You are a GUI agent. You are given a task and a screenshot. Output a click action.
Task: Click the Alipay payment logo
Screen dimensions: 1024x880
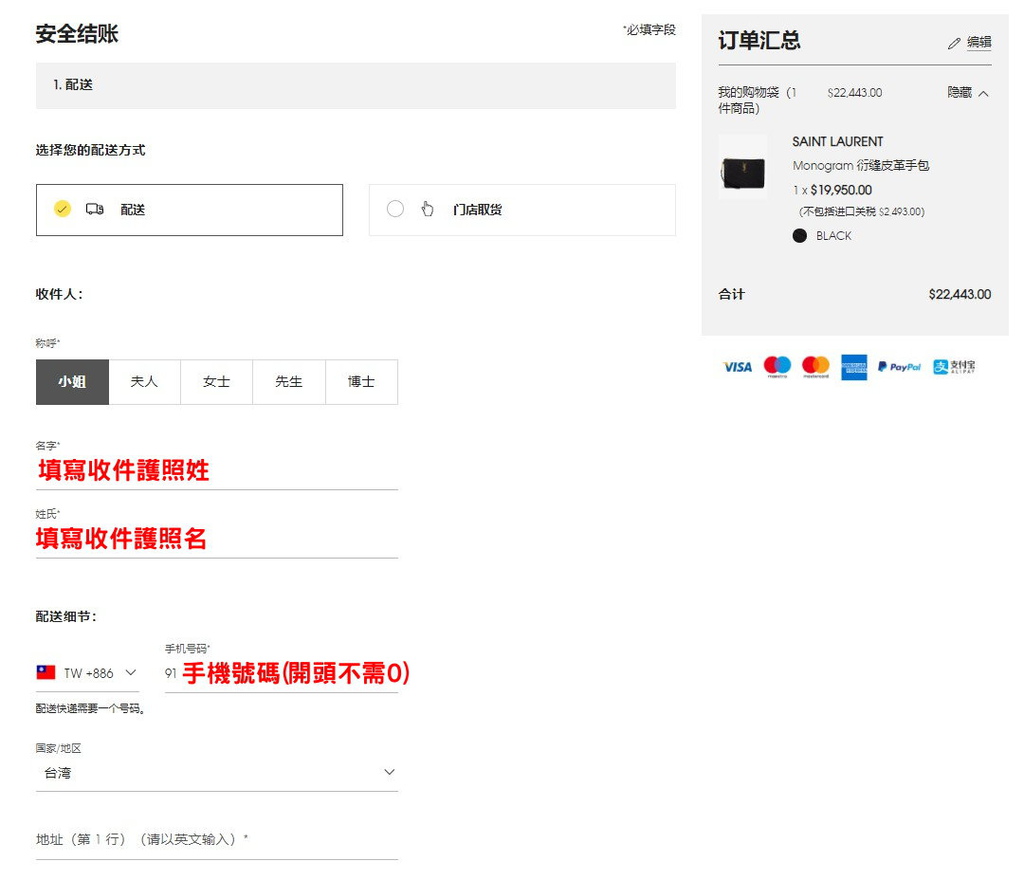click(954, 367)
